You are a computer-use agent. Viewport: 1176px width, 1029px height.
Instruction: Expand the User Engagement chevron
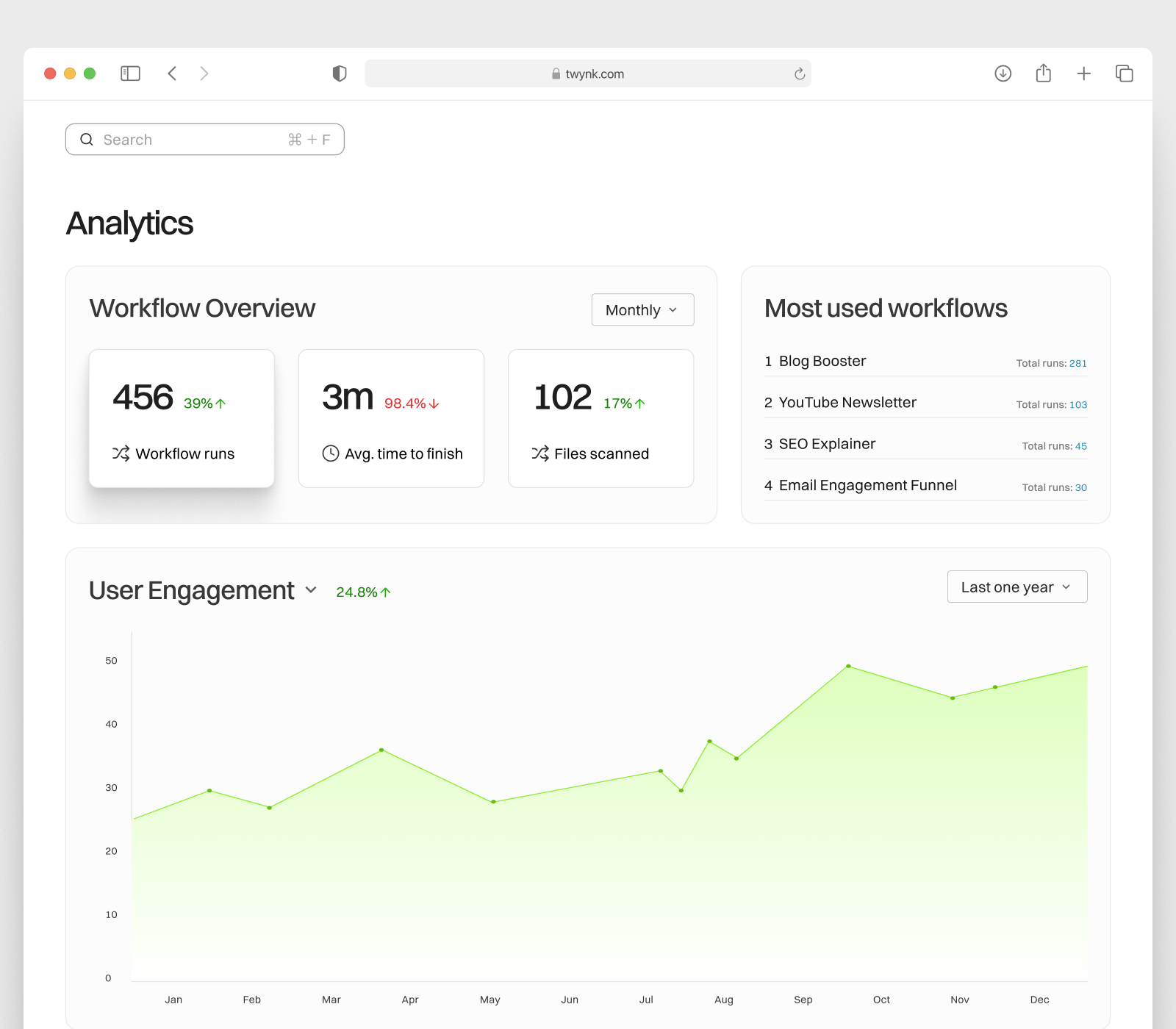[x=310, y=590]
